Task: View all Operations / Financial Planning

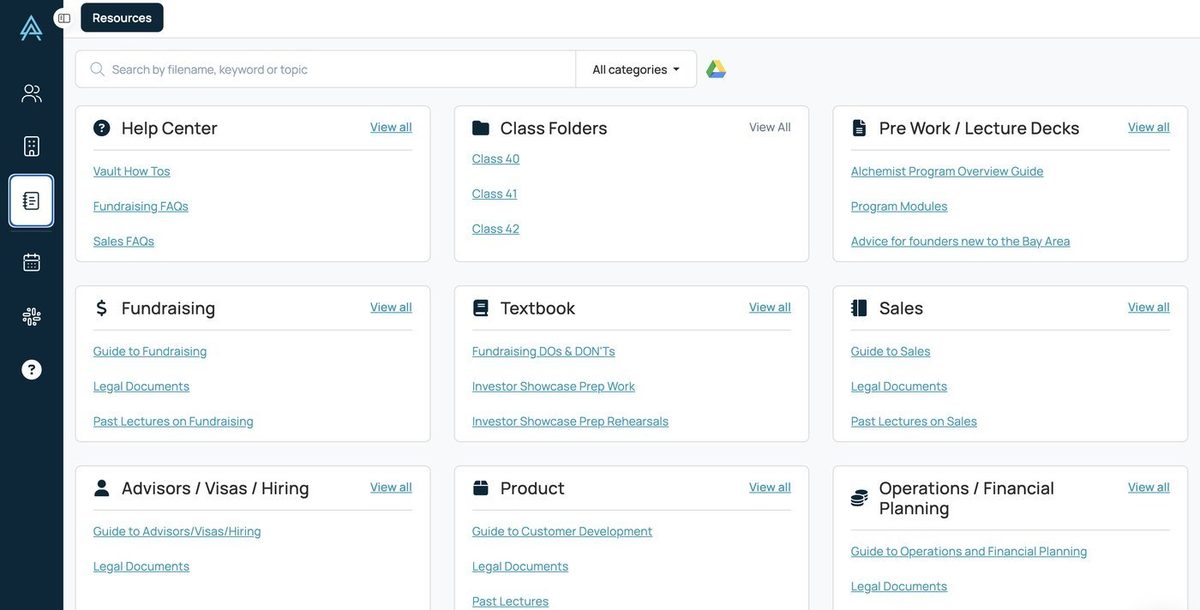Action: point(1149,487)
